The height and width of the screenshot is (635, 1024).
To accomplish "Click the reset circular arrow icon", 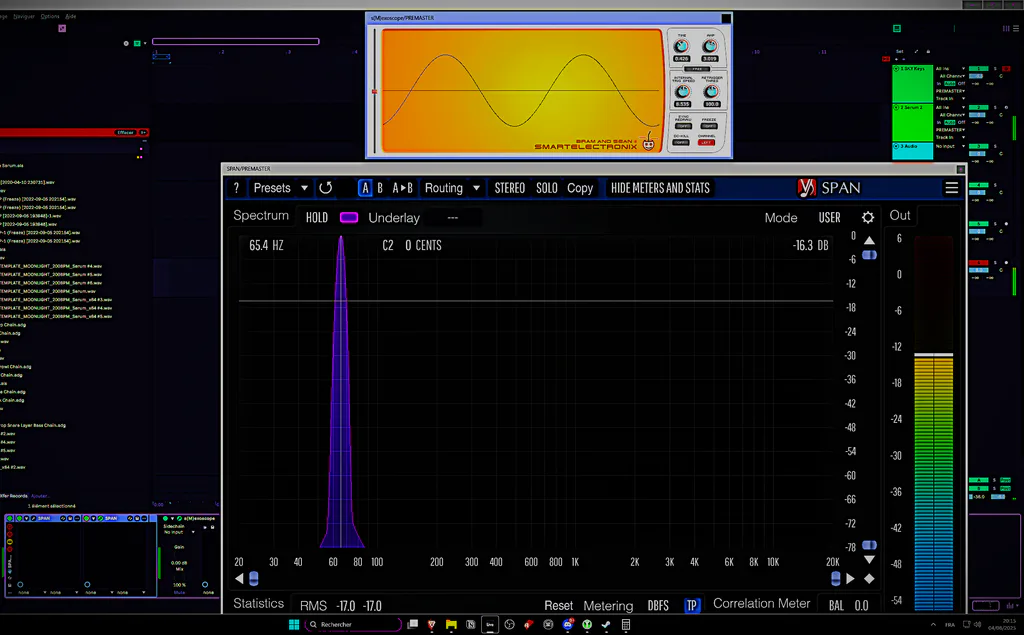I will [x=325, y=188].
